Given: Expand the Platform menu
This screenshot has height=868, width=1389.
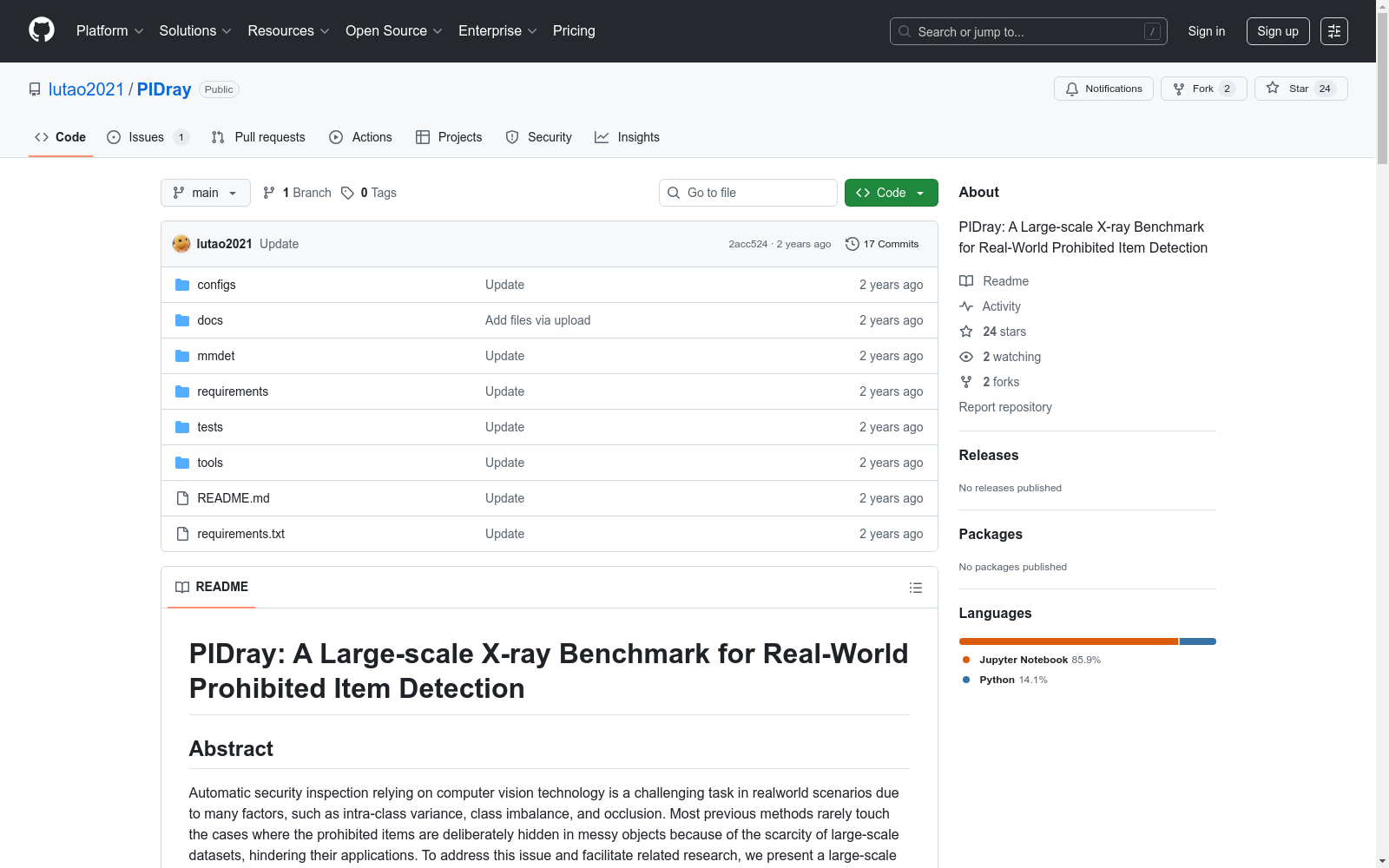Looking at the screenshot, I should pos(110,31).
